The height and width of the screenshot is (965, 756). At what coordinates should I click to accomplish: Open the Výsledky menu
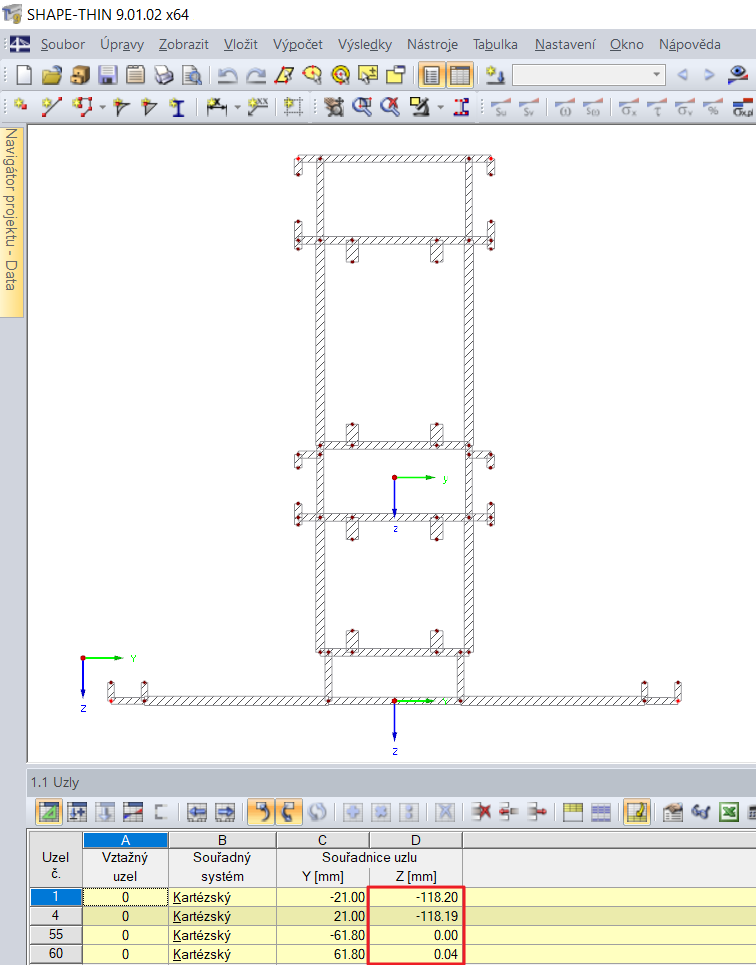(365, 44)
